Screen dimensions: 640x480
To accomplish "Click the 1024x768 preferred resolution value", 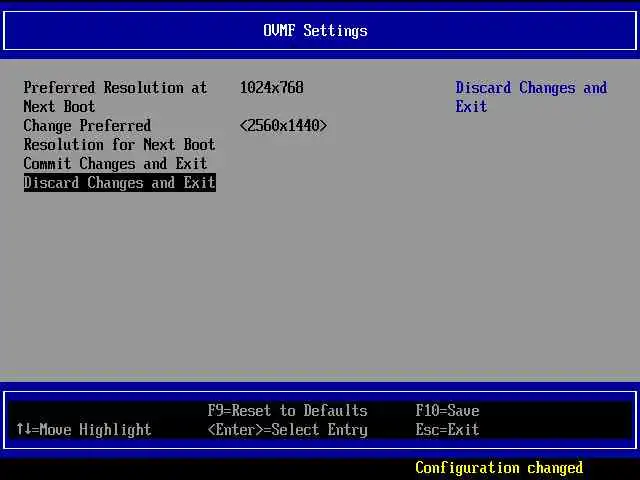I will 271,88.
